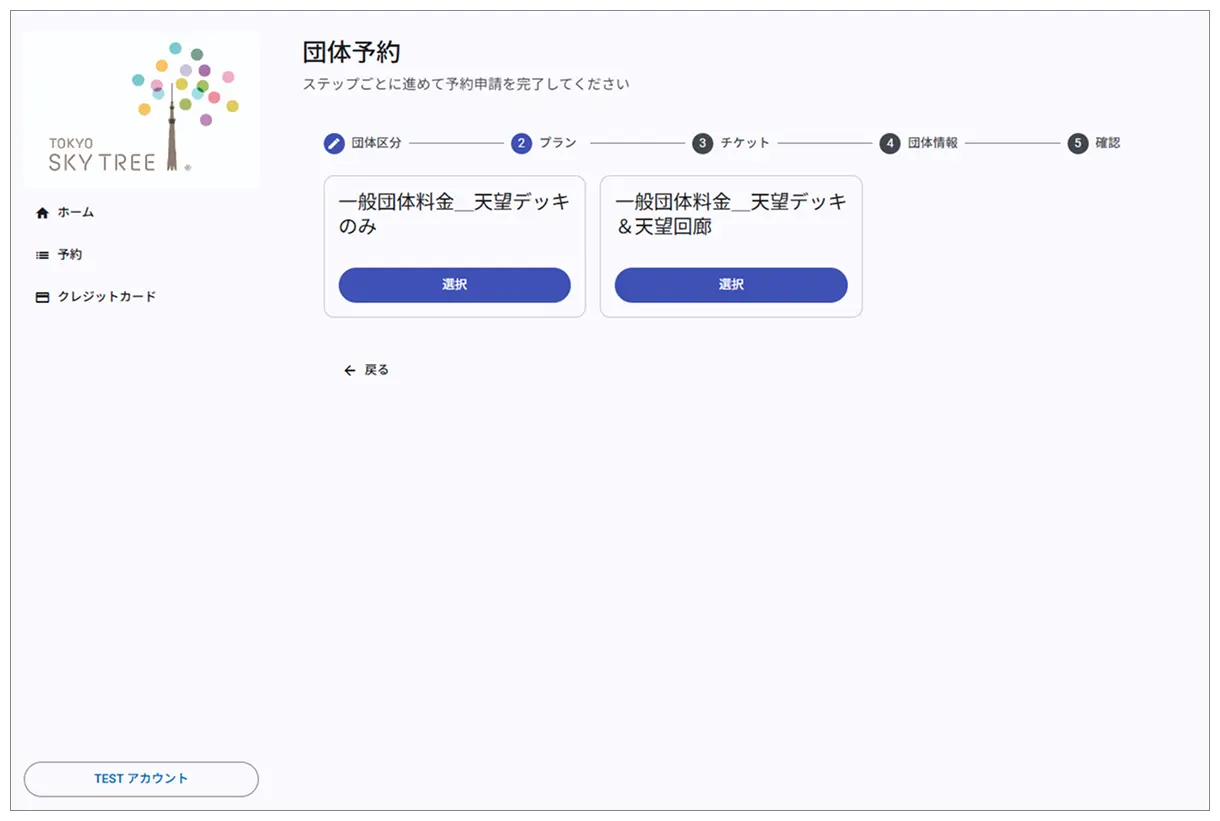Viewport: 1220px width, 821px height.
Task: Open the TEST アカウント button
Action: pos(140,779)
